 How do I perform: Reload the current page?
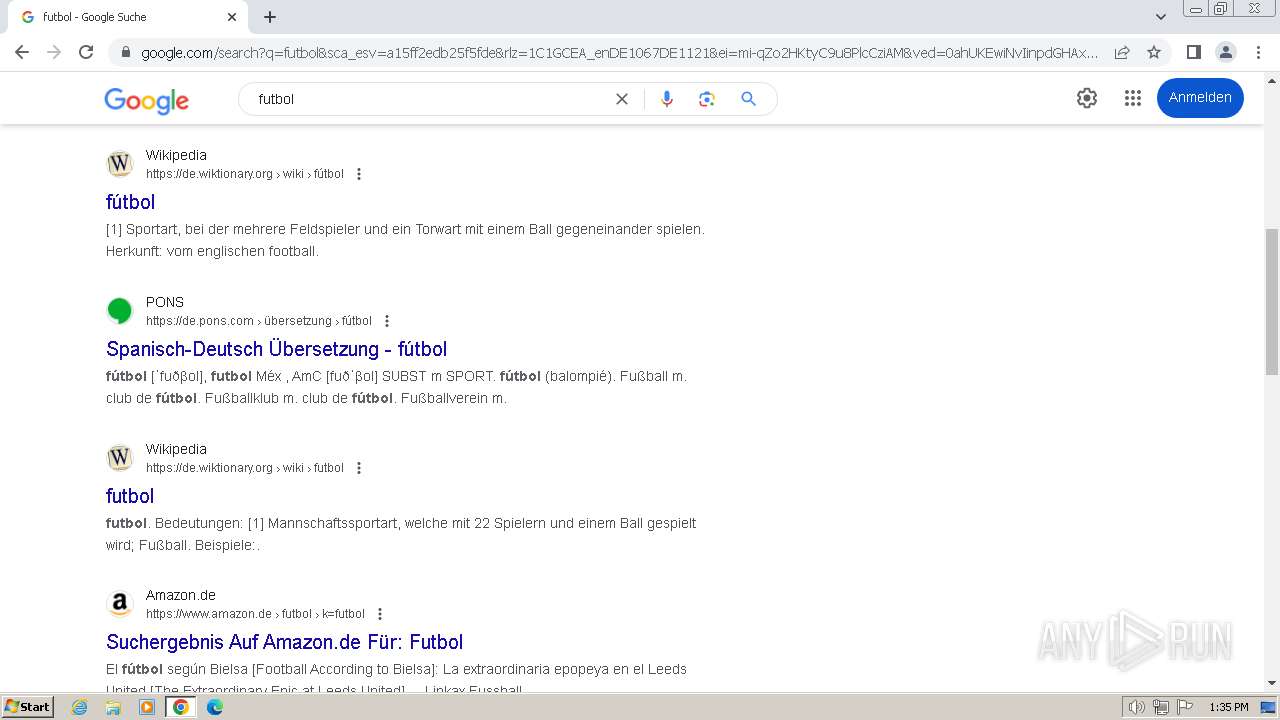tap(86, 52)
